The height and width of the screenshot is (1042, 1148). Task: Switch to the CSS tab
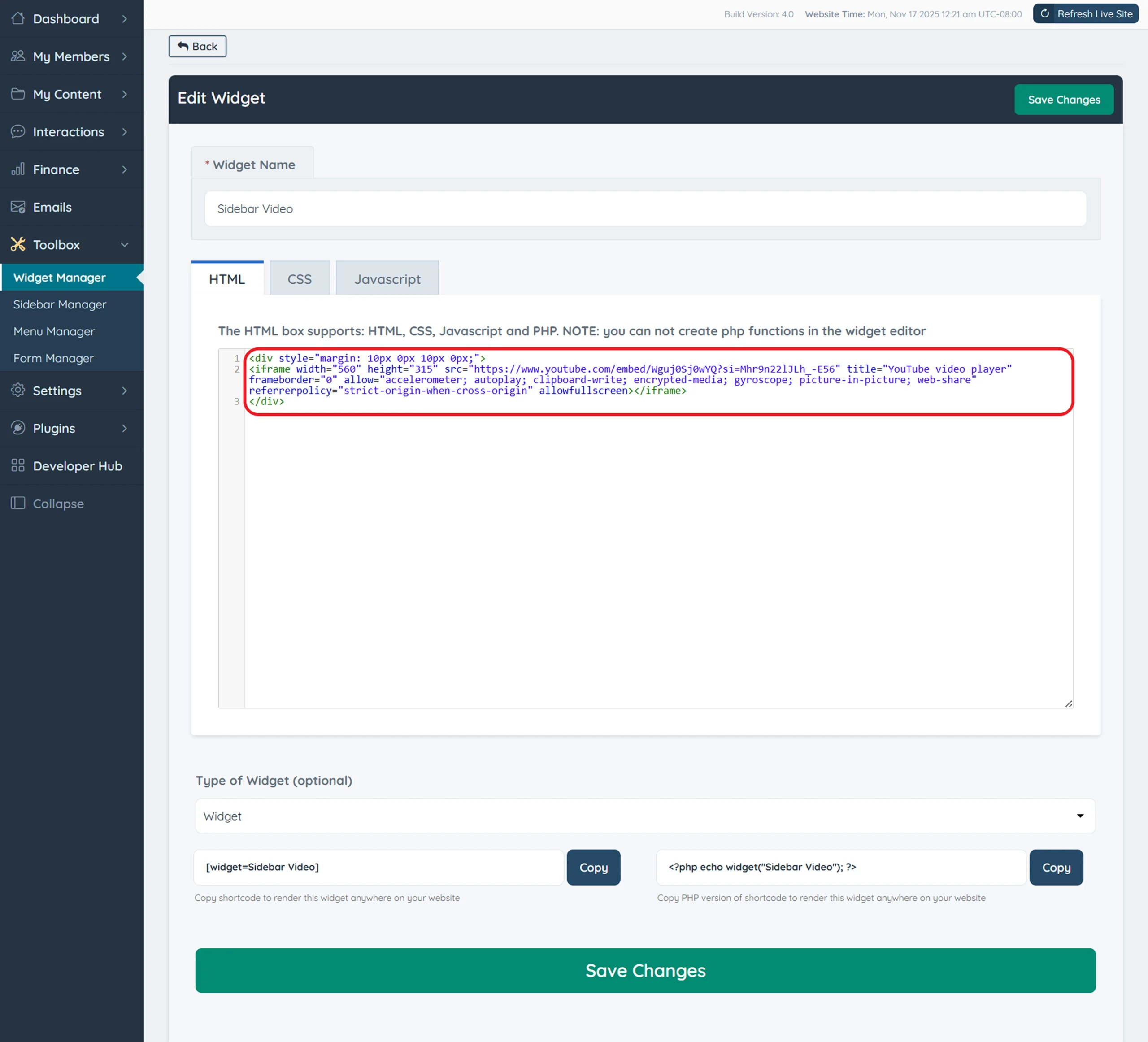(299, 279)
